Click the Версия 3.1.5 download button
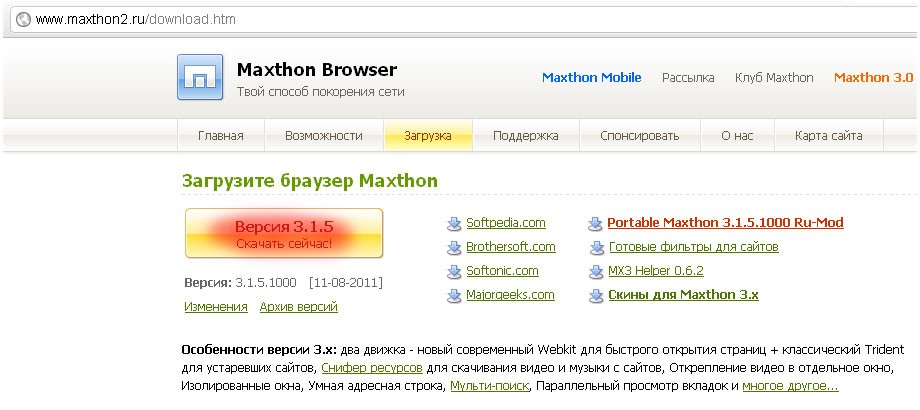Image resolution: width=920 pixels, height=410 pixels. click(284, 233)
